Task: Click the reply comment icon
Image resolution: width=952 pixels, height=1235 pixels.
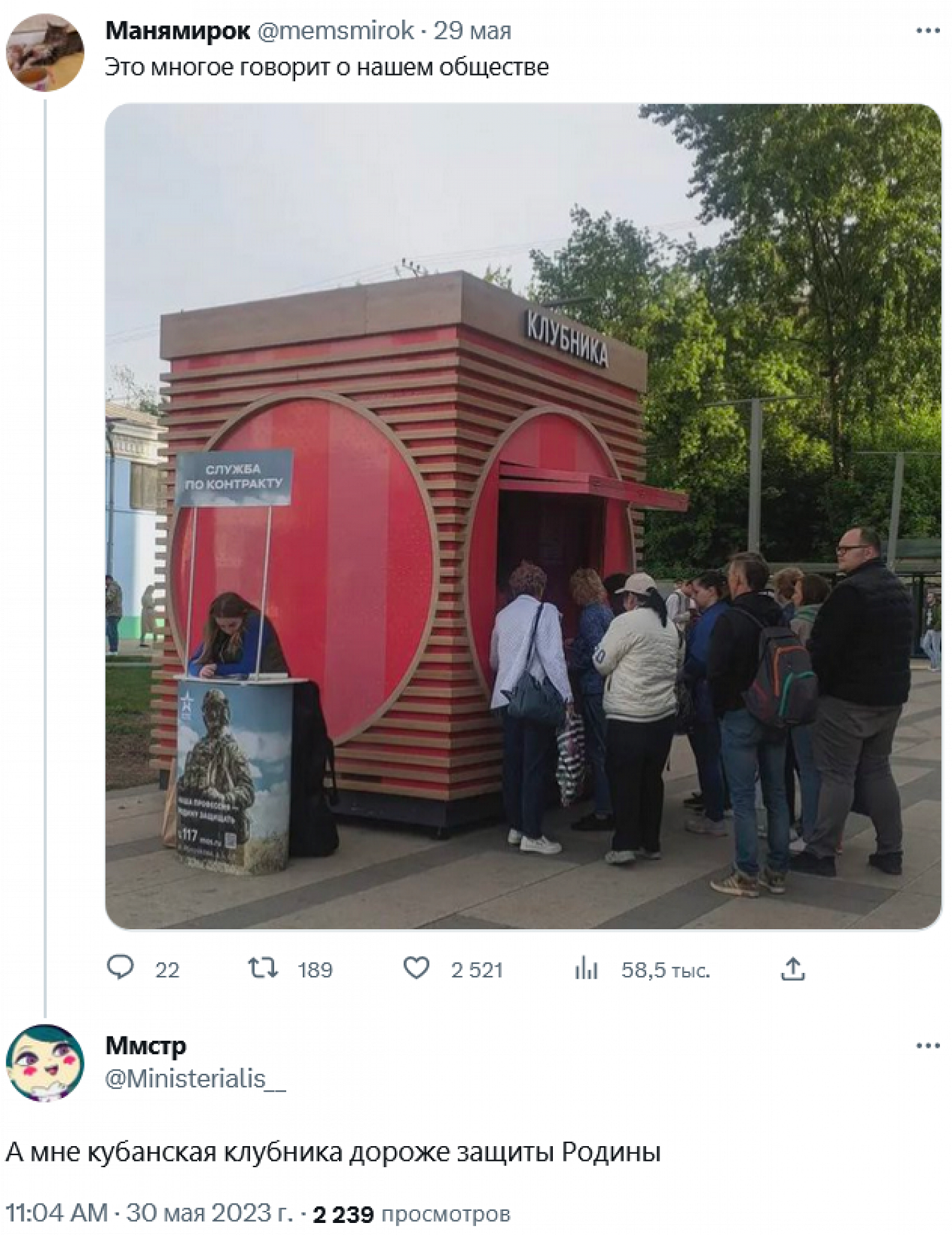Action: coord(120,968)
